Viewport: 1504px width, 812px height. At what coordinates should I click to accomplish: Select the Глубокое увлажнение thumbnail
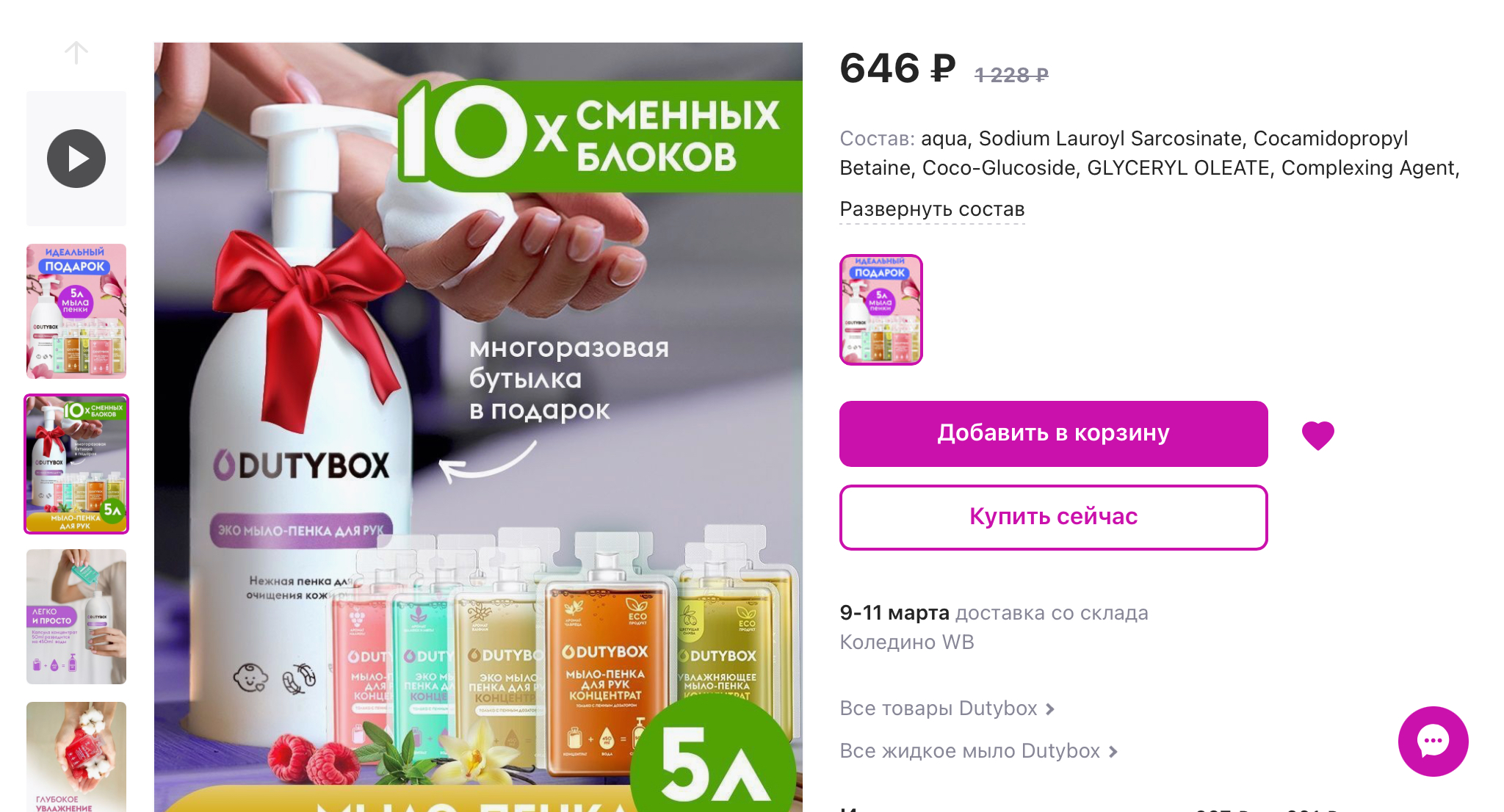click(x=76, y=757)
